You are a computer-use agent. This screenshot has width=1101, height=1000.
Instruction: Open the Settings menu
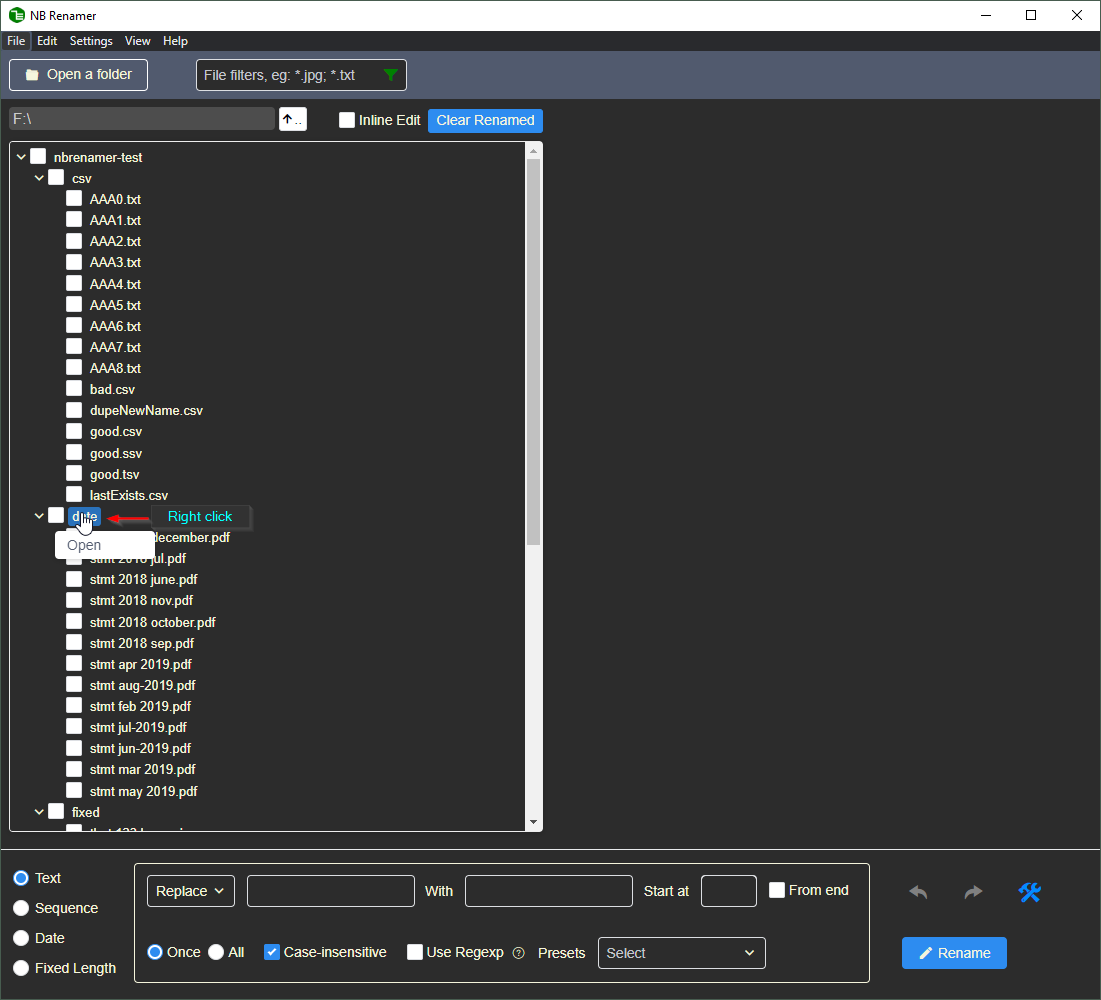91,41
